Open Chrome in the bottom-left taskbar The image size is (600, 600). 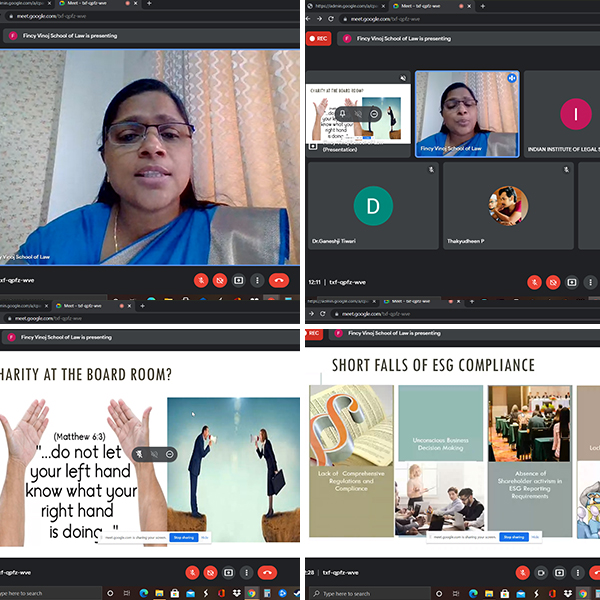point(252,593)
